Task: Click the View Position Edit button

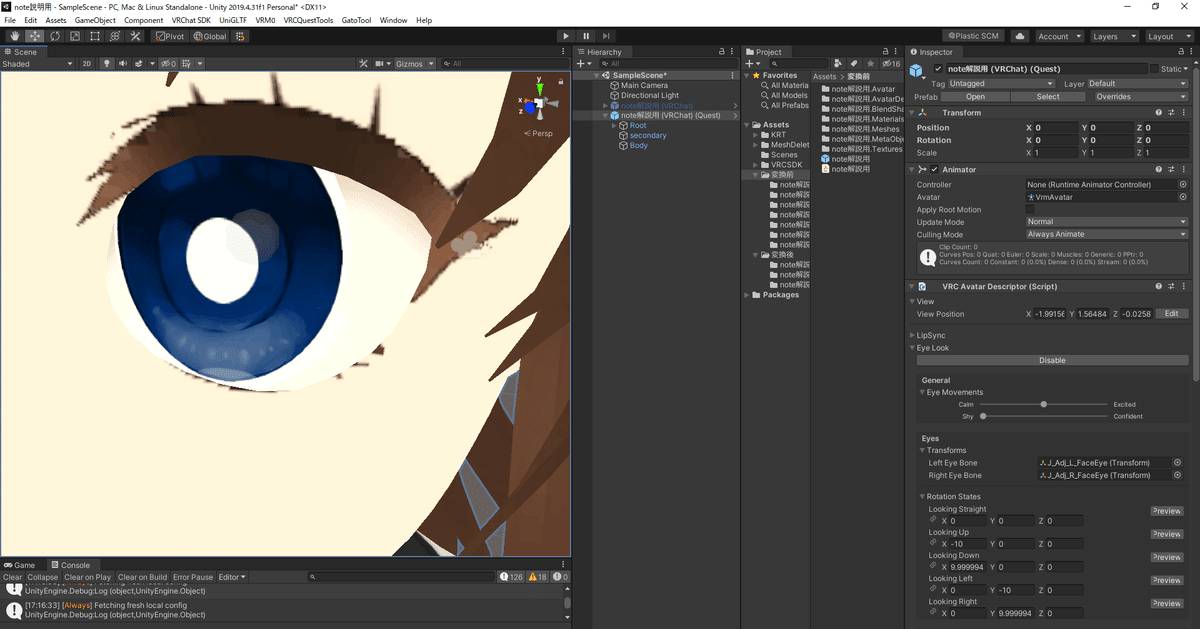Action: (1172, 314)
